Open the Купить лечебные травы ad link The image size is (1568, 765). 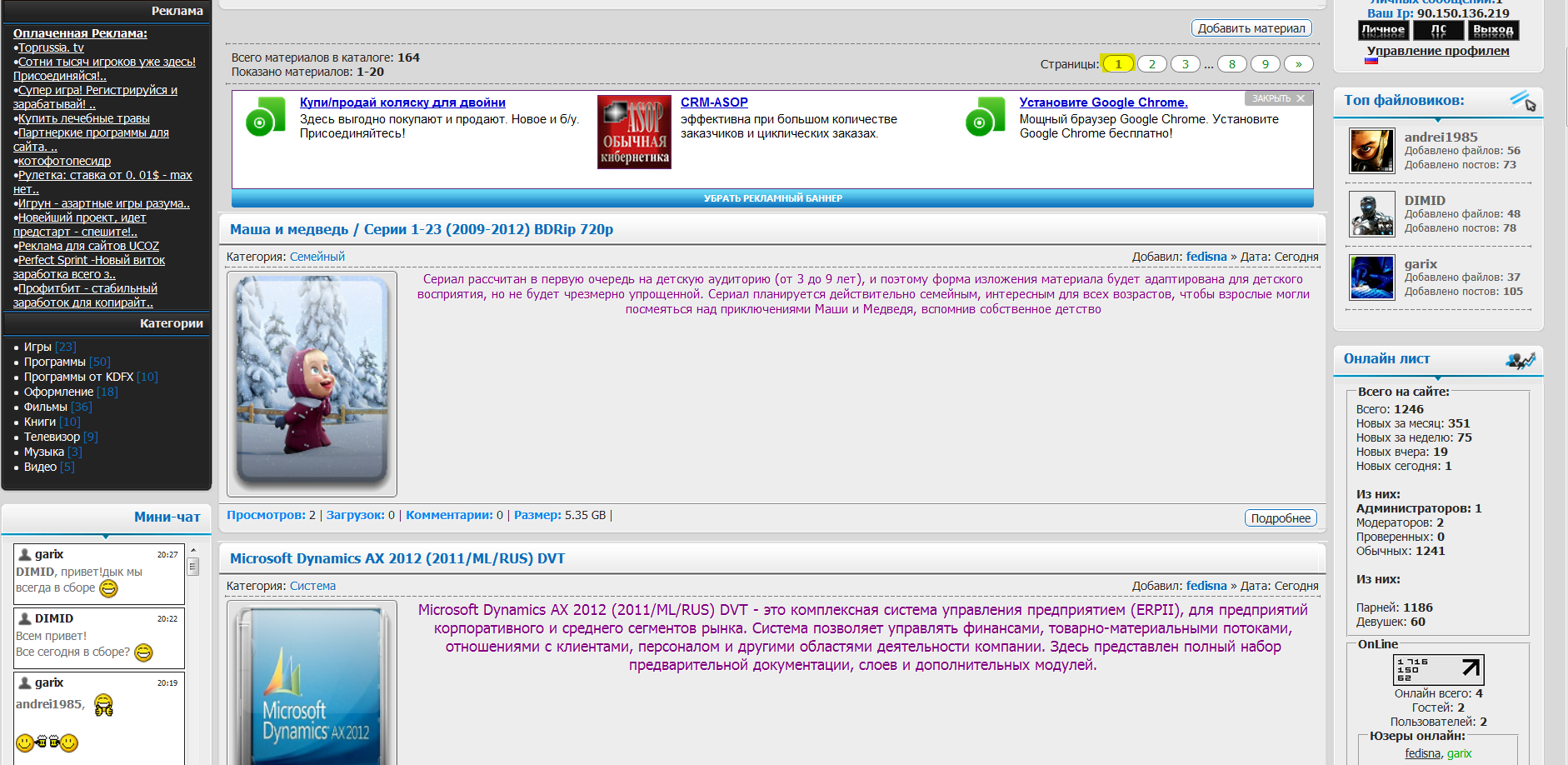84,118
